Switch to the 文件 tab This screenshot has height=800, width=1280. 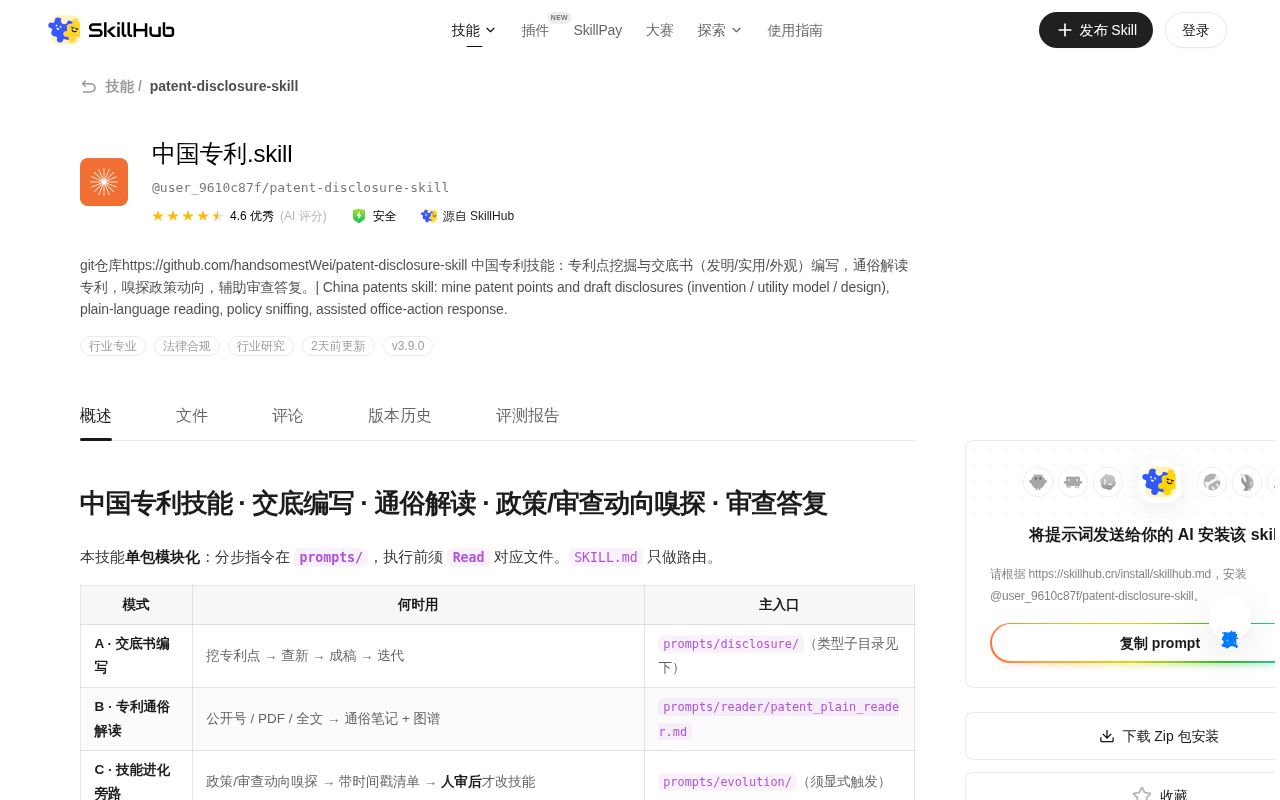click(x=192, y=416)
